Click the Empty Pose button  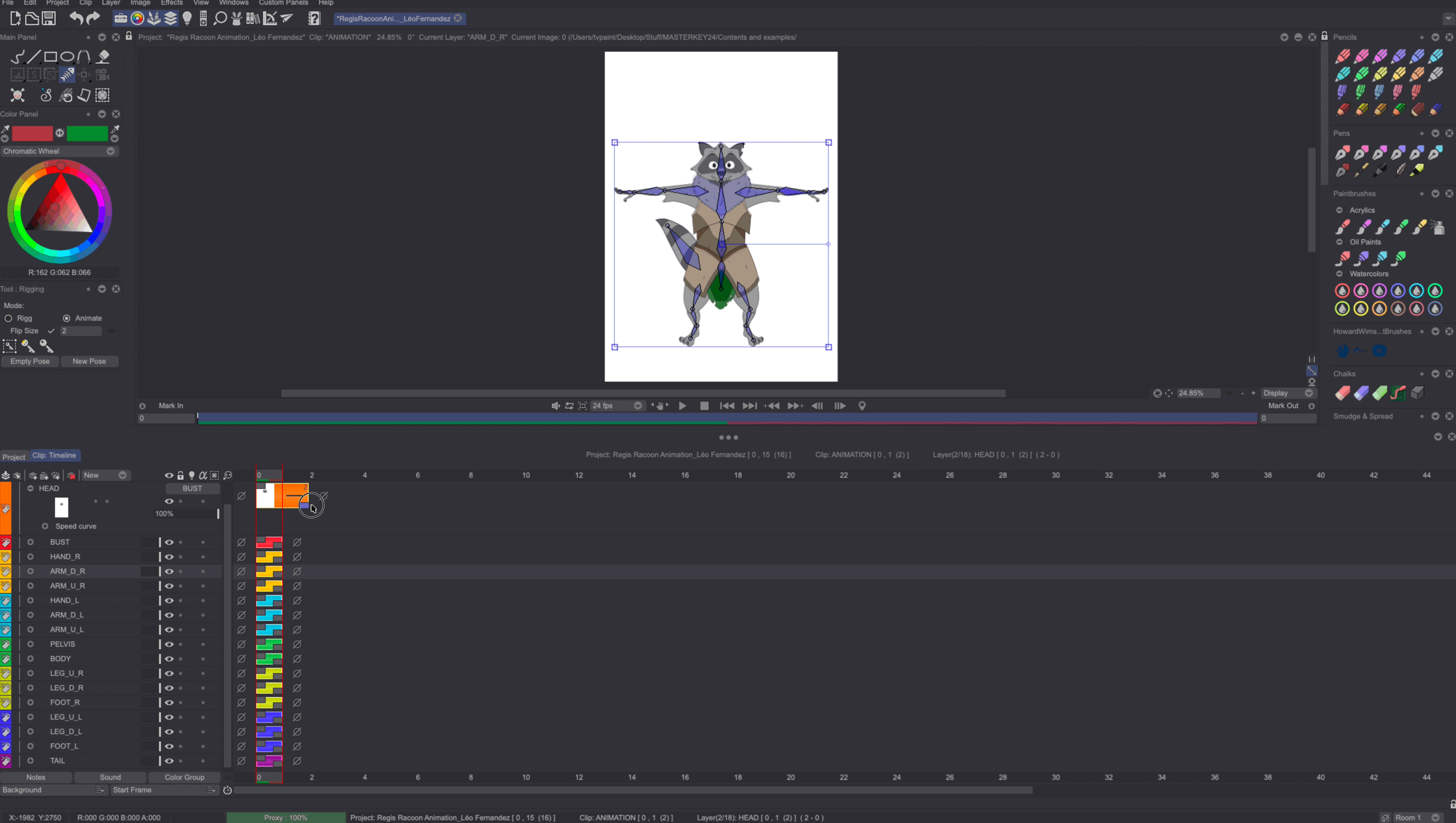29,361
